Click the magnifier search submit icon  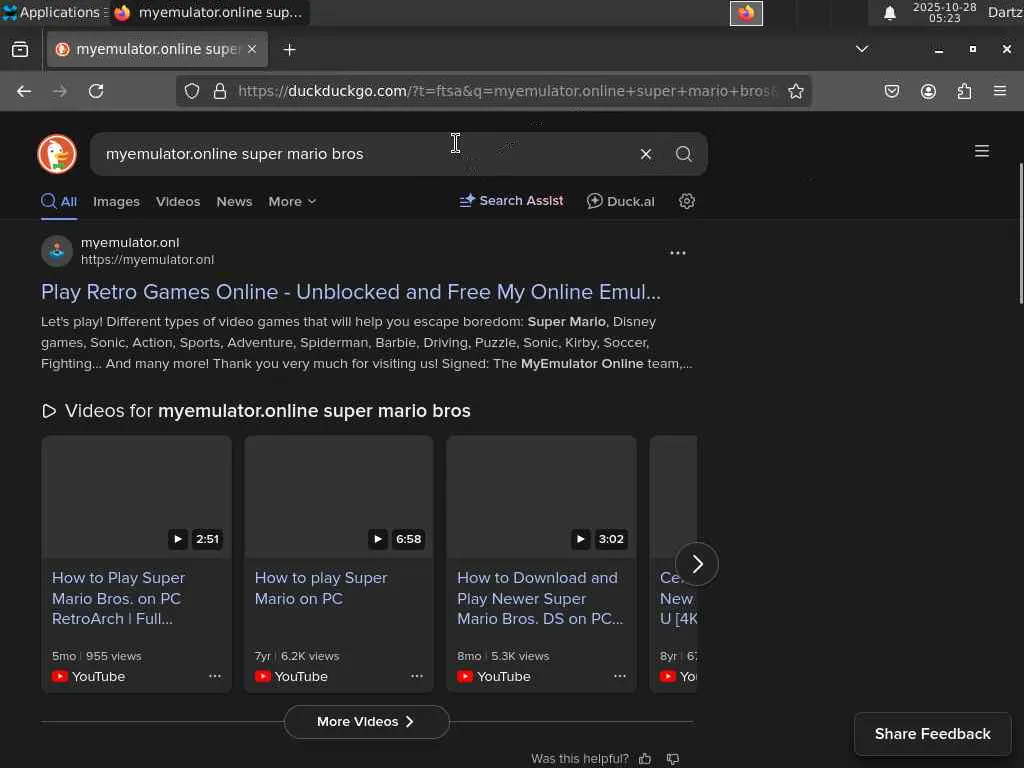point(683,154)
